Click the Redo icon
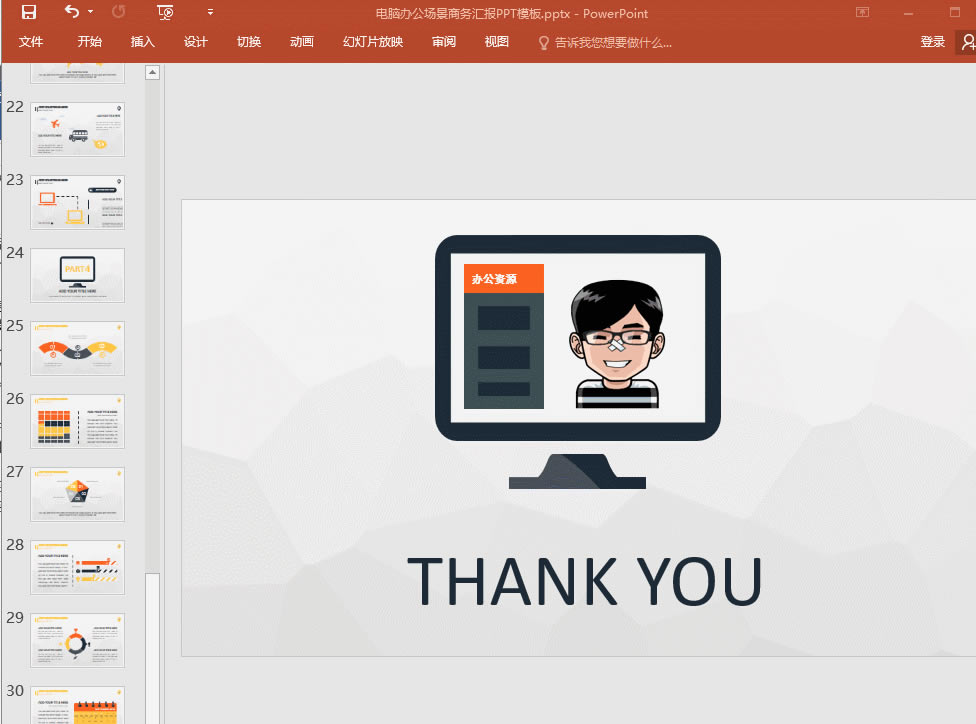Screen dimensions: 976x724 coord(117,13)
